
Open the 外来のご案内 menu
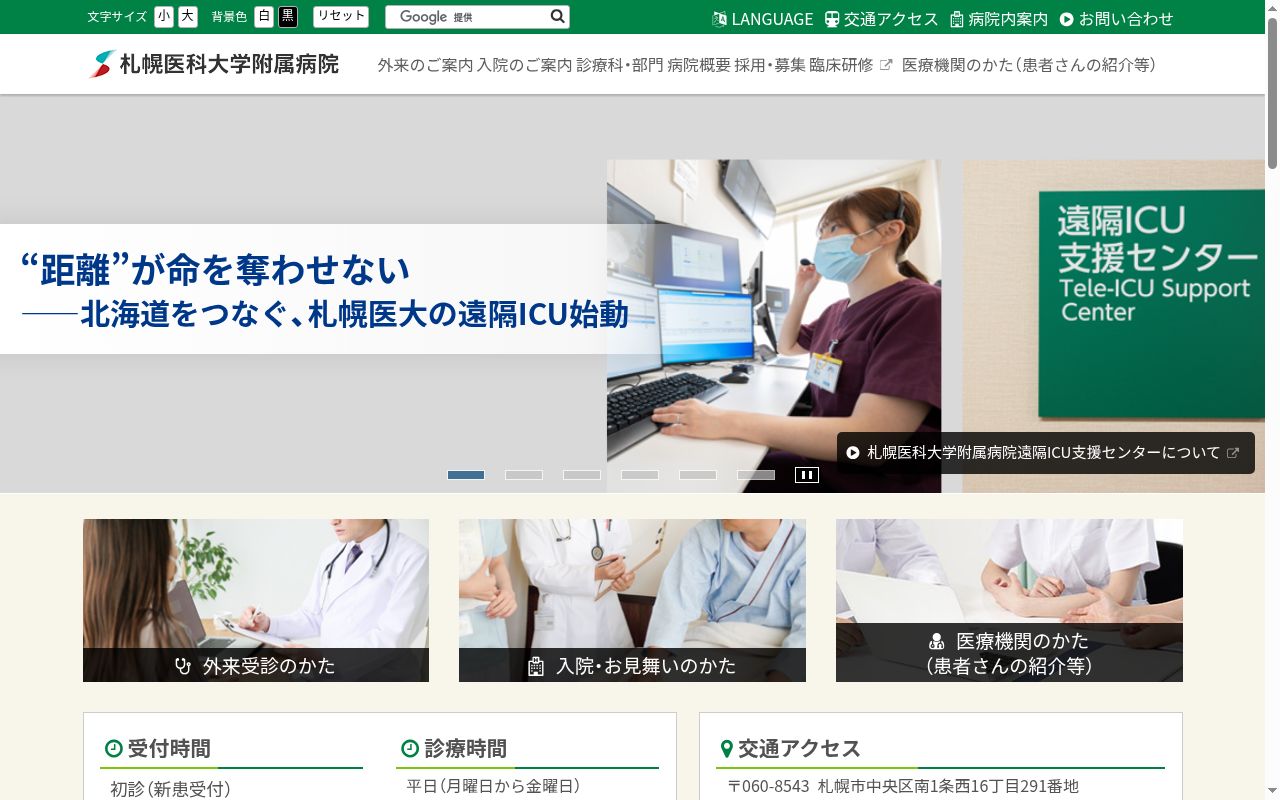425,65
